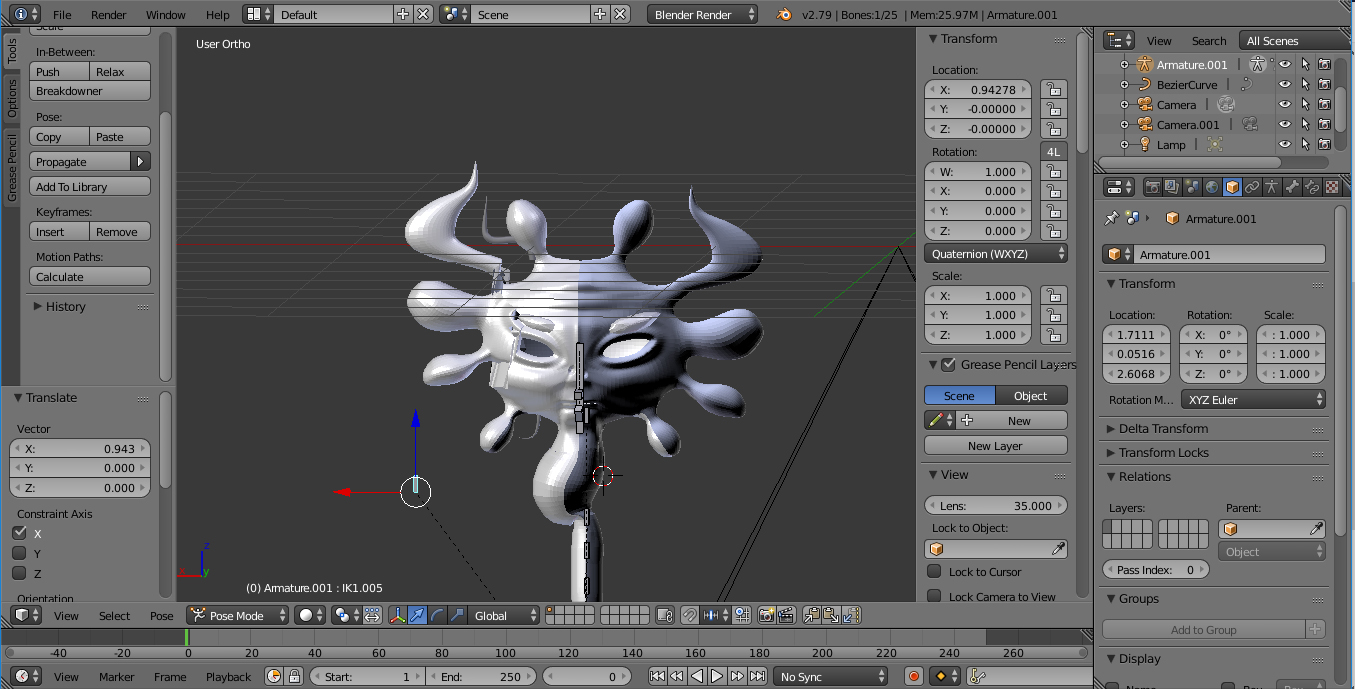Switch to the Options side tab
This screenshot has height=689, width=1355.
[12, 99]
